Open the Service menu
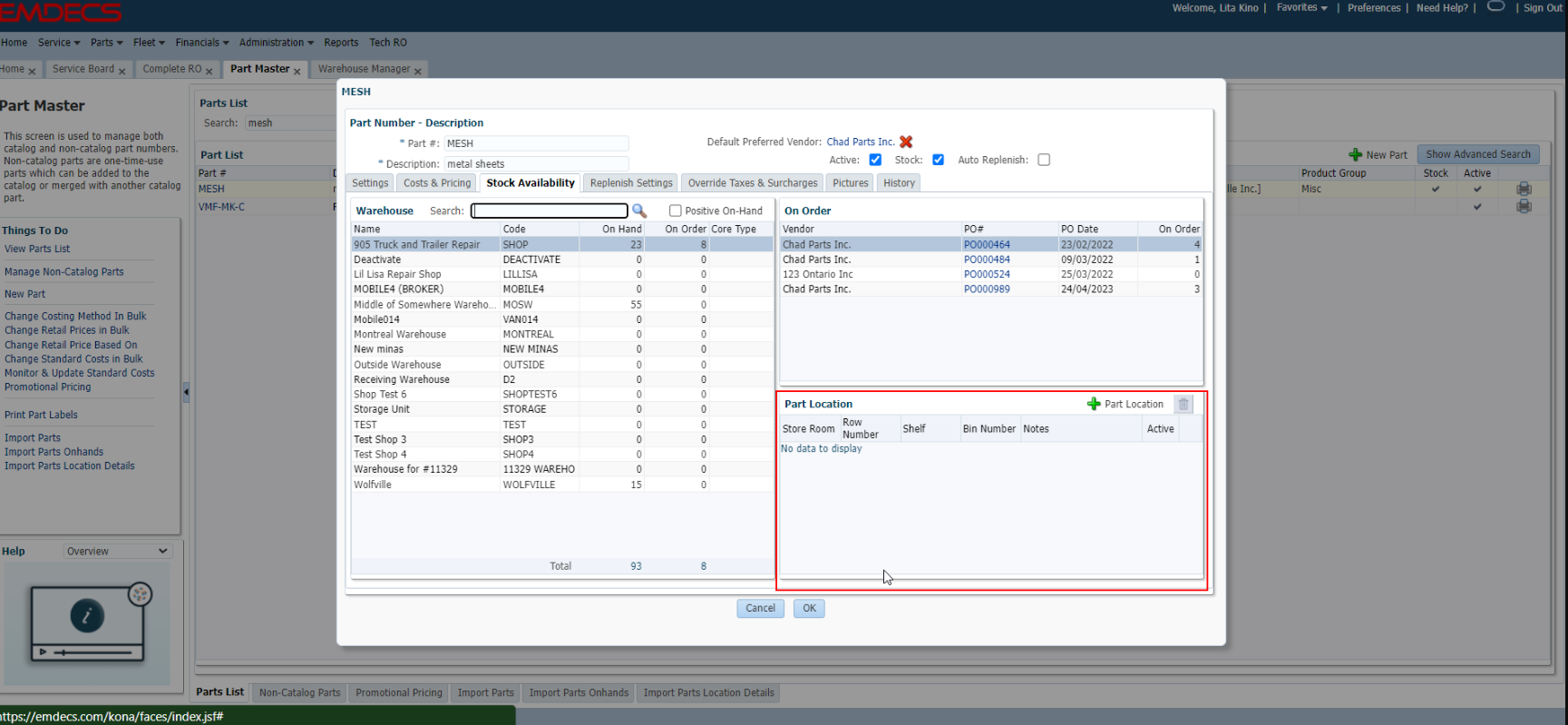This screenshot has width=1568, height=725. tap(58, 43)
